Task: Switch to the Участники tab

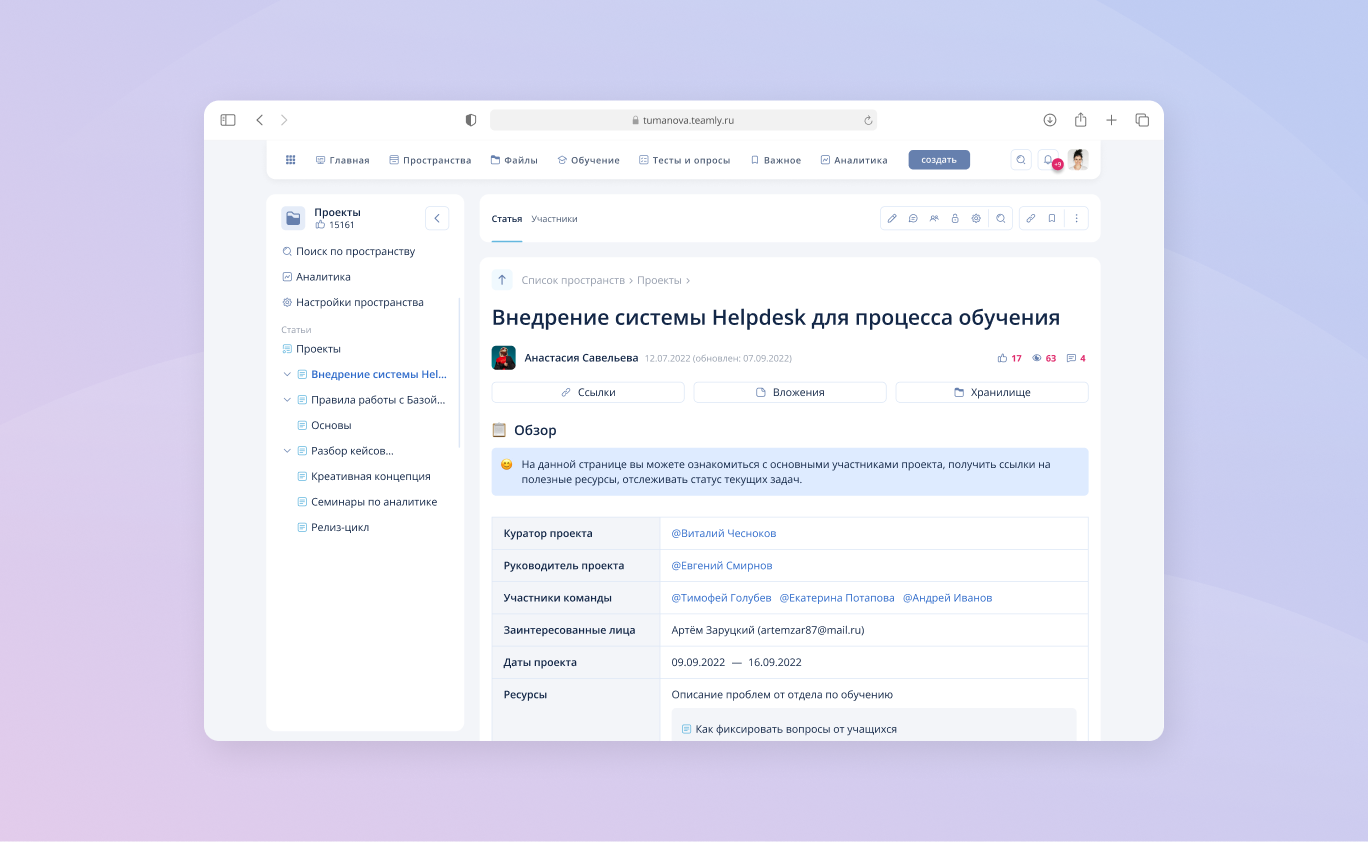Action: [554, 219]
